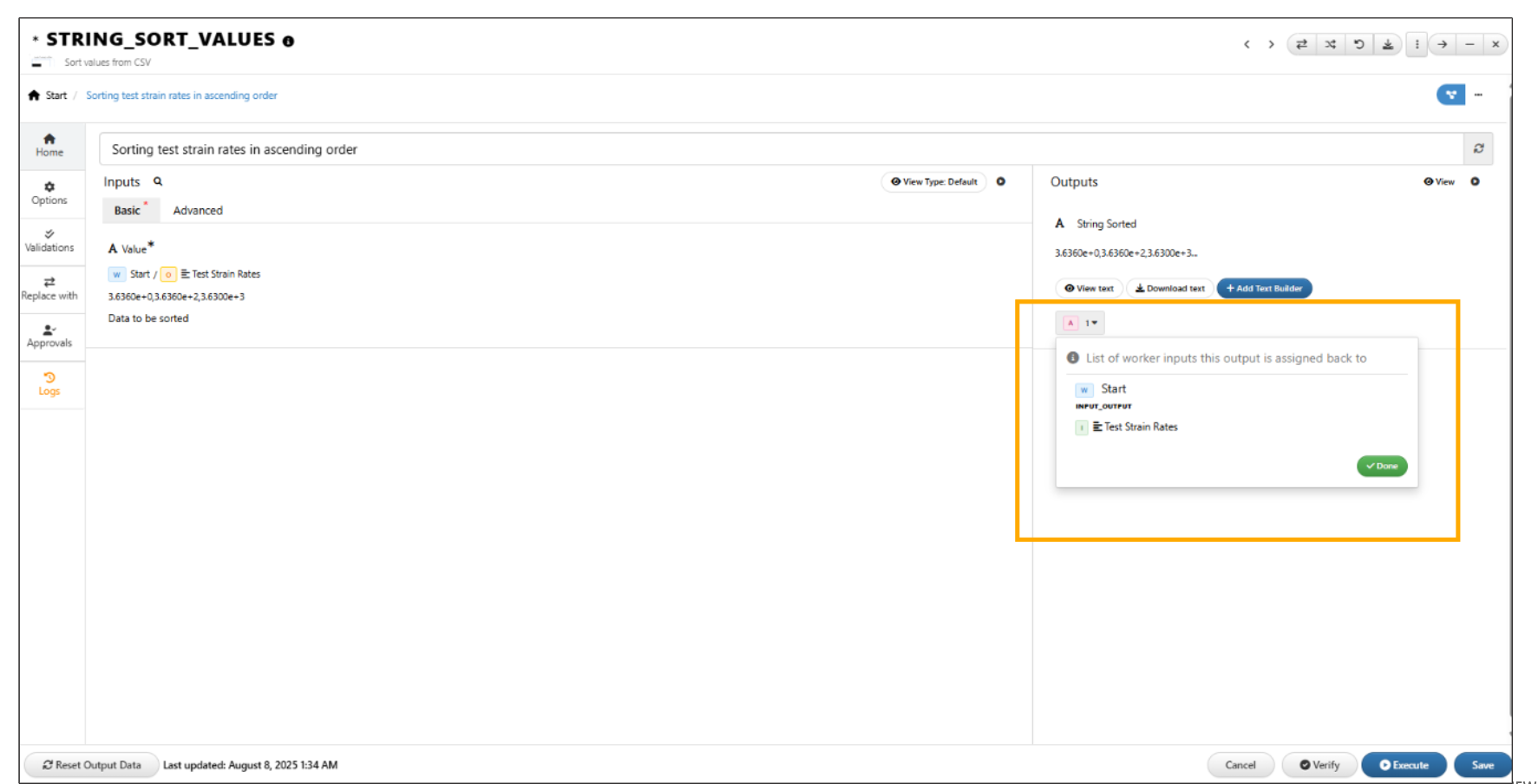Click the blue Execute button

(1403, 765)
